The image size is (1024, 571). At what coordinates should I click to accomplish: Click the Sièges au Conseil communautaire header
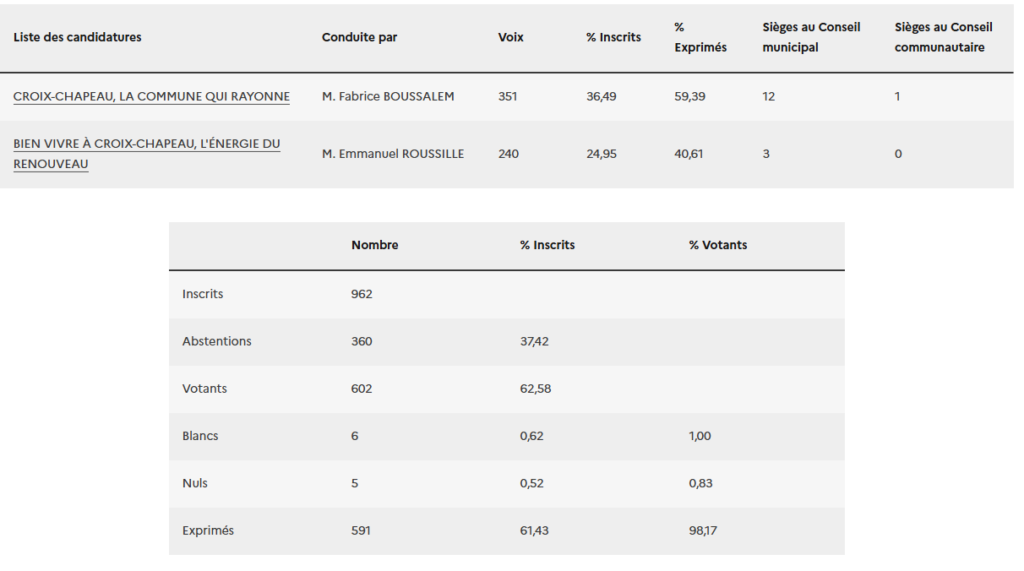[x=943, y=37]
